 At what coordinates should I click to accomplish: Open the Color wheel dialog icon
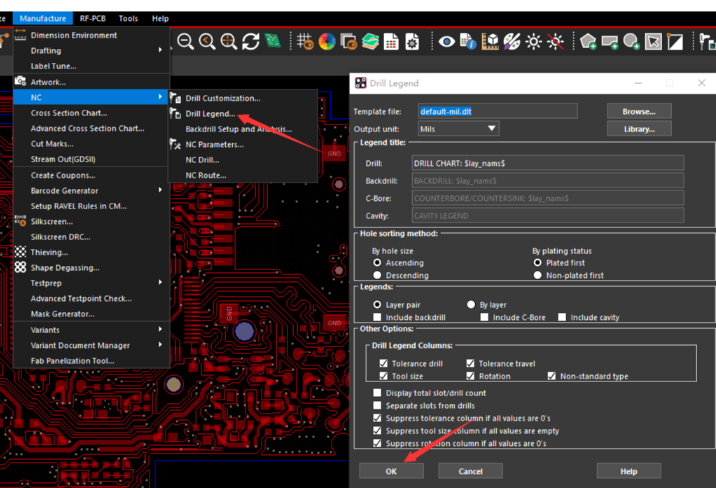point(327,42)
